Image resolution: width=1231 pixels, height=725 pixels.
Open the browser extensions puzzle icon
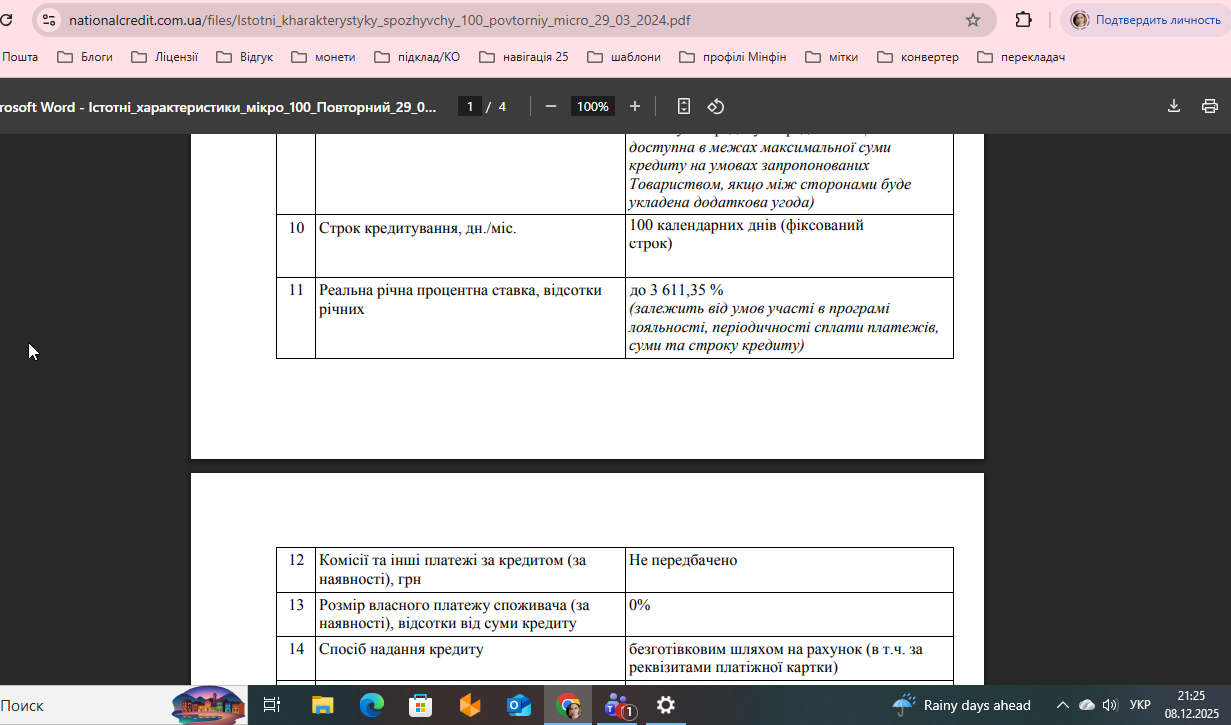click(1023, 20)
